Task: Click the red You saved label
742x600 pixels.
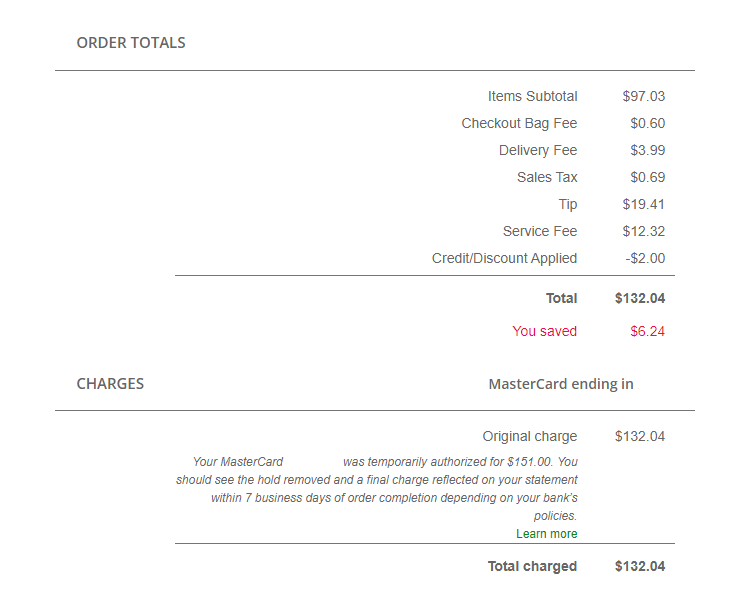Action: [x=544, y=332]
